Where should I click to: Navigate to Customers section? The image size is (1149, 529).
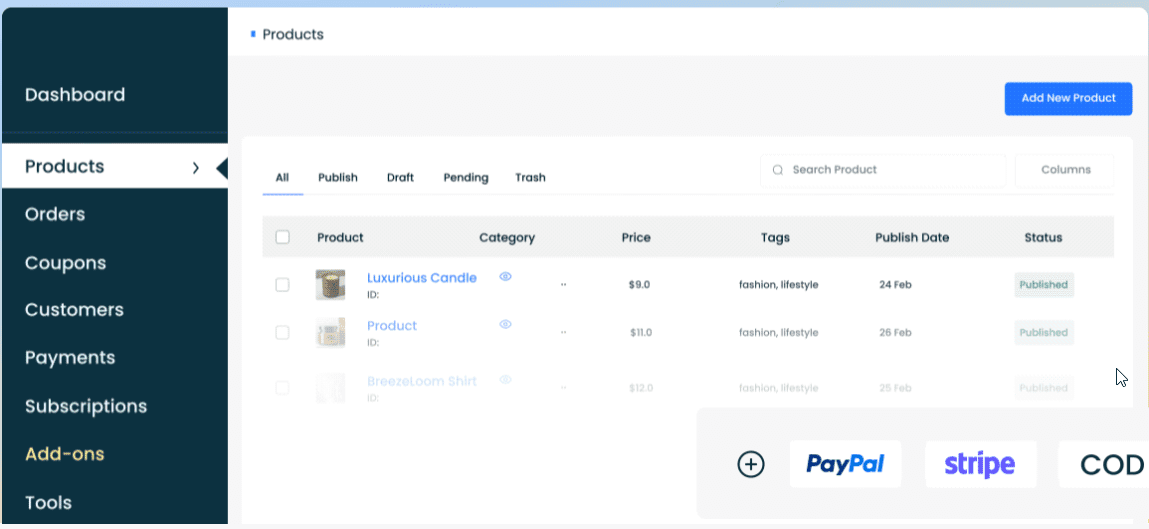click(74, 310)
